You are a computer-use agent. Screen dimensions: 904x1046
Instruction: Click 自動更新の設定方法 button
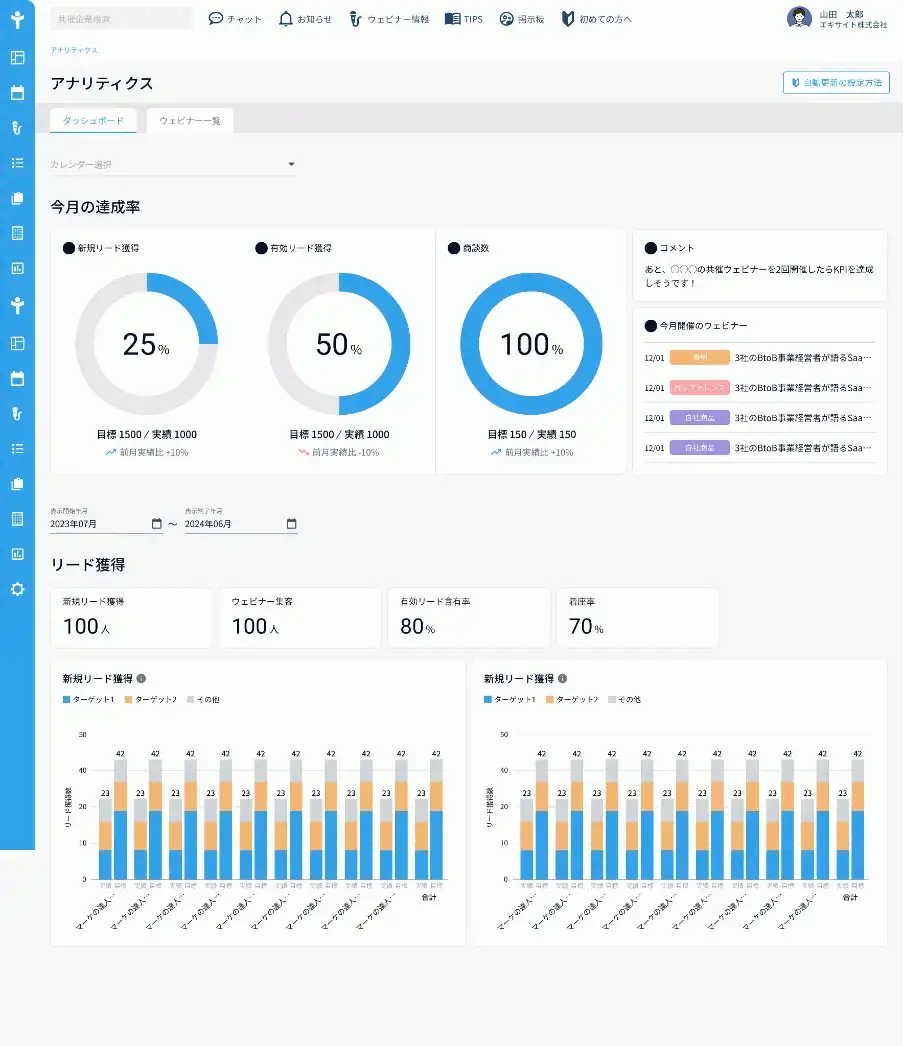point(836,83)
